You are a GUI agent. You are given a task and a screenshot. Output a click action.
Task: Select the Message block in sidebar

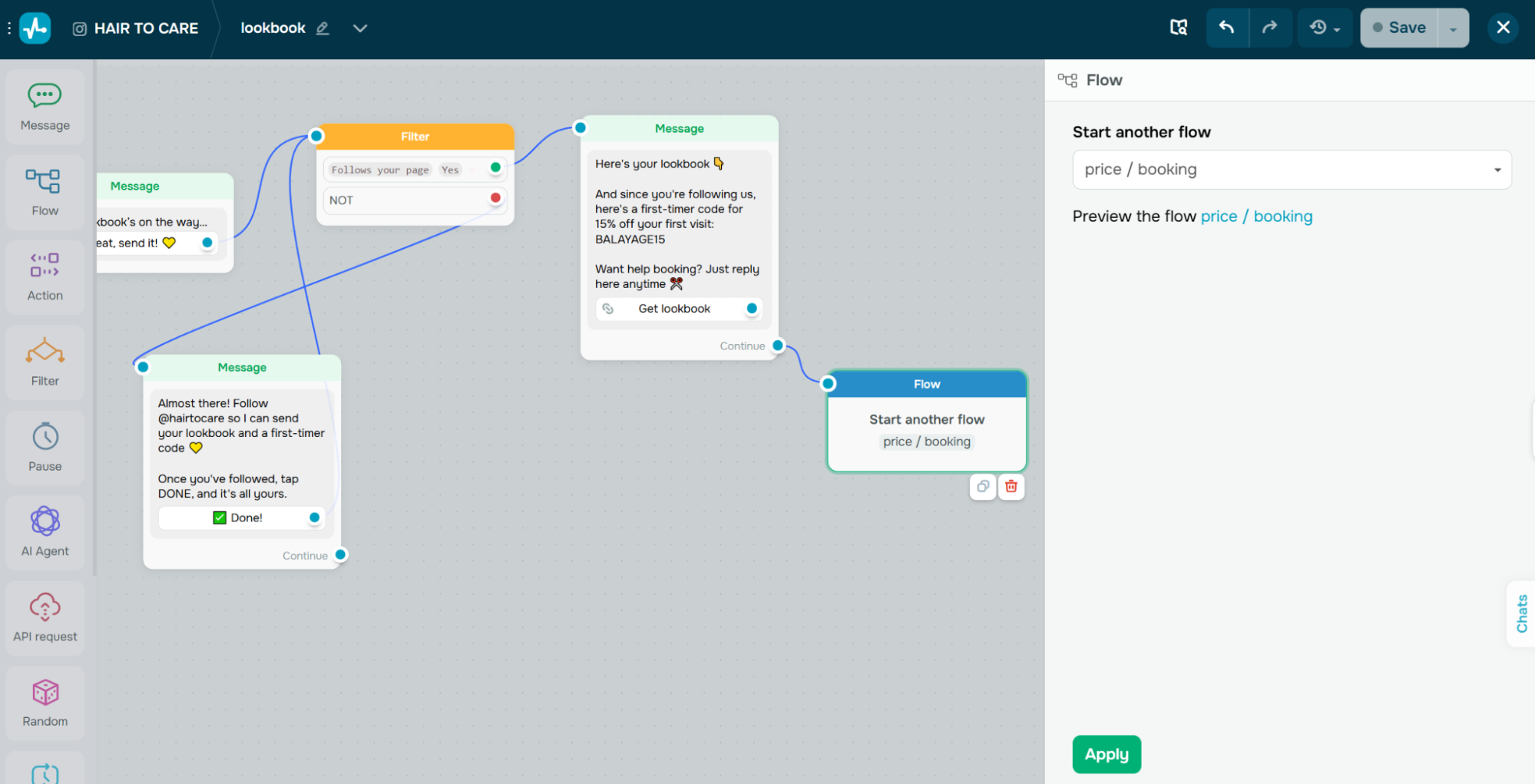(45, 107)
